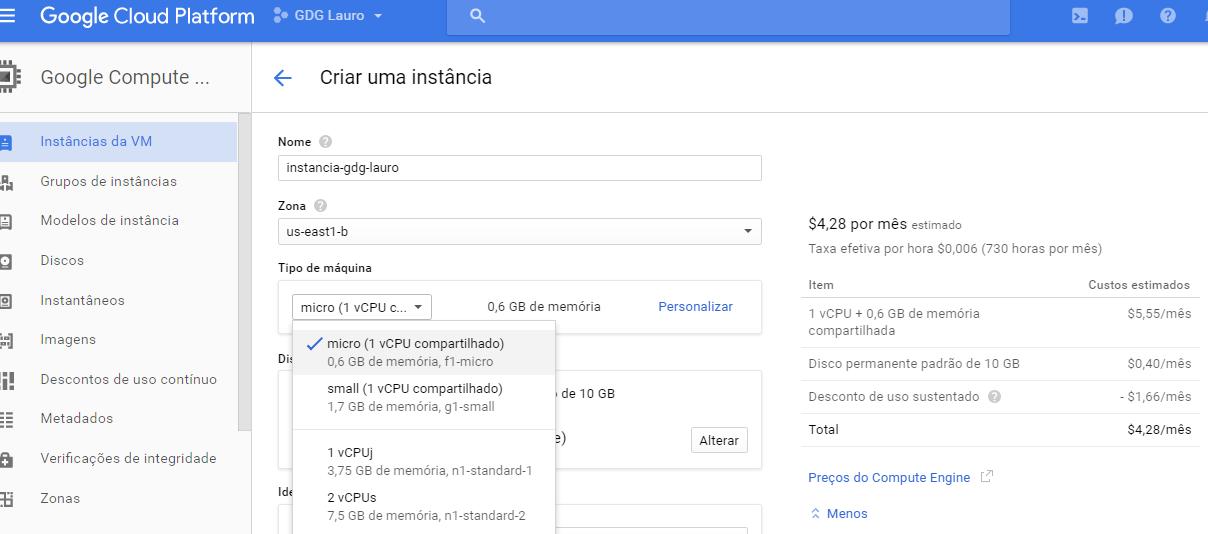Click the Total $4,28/mês value

[1159, 430]
